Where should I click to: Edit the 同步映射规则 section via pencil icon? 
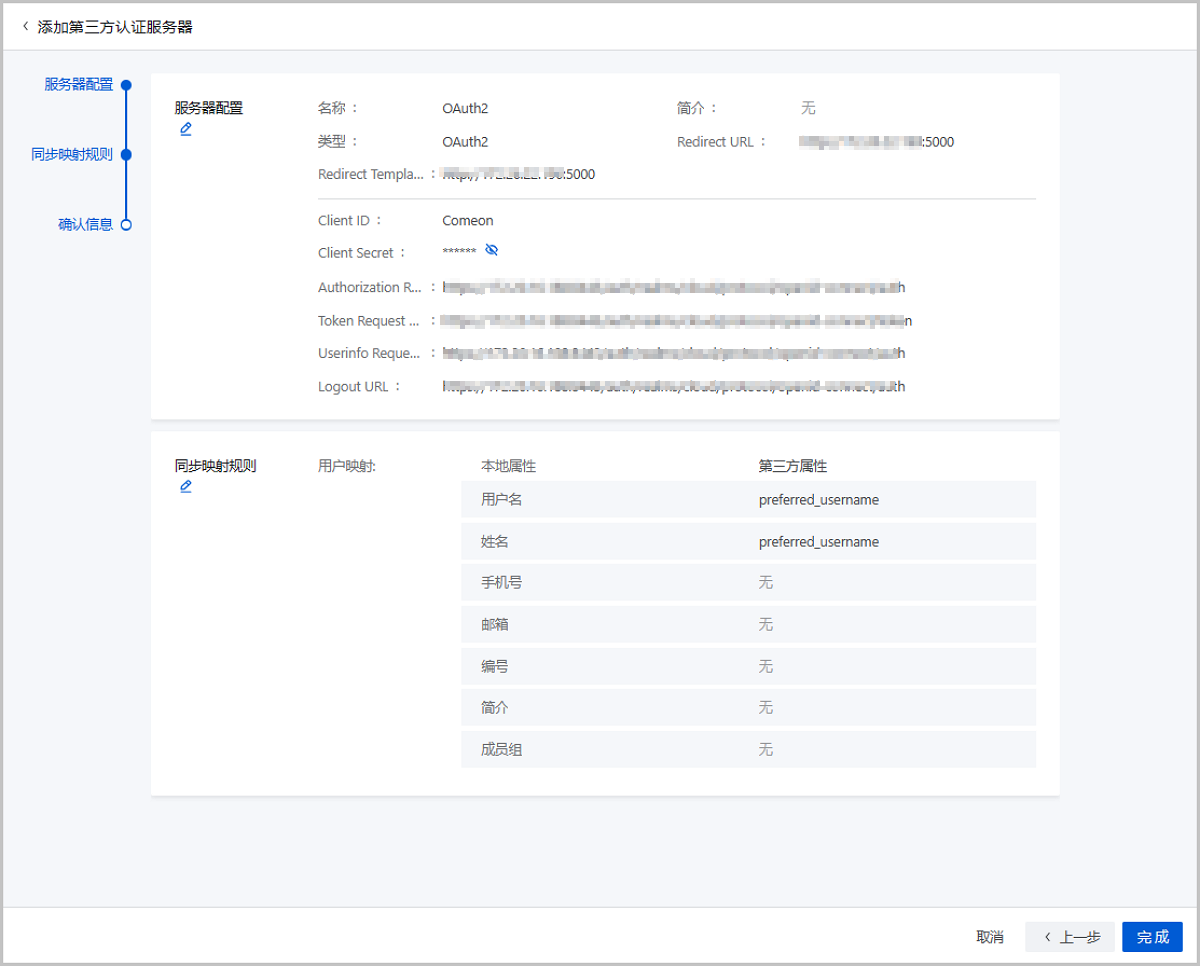[186, 486]
